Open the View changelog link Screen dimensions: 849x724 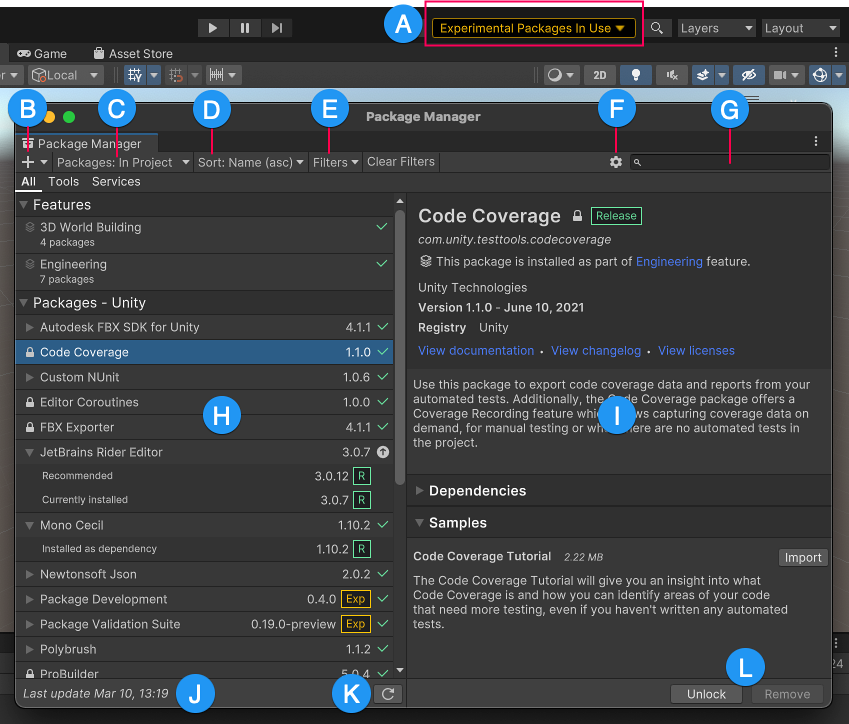[596, 351]
